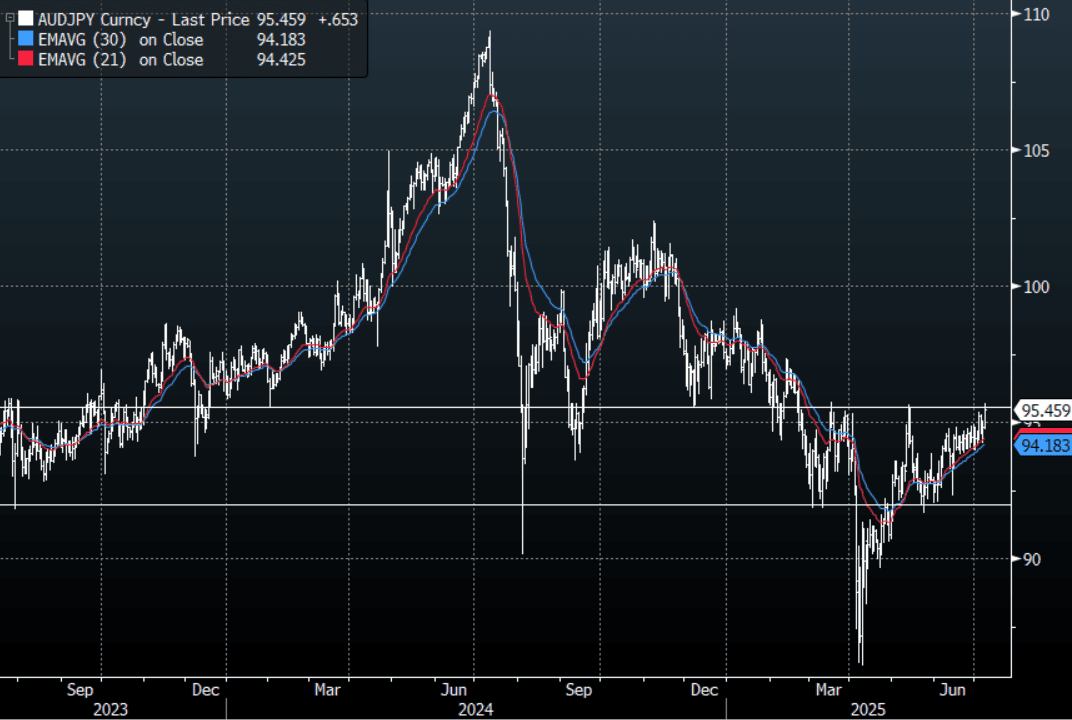Collapse the legend using the minus box
The height and width of the screenshot is (720, 1072).
[10, 19]
